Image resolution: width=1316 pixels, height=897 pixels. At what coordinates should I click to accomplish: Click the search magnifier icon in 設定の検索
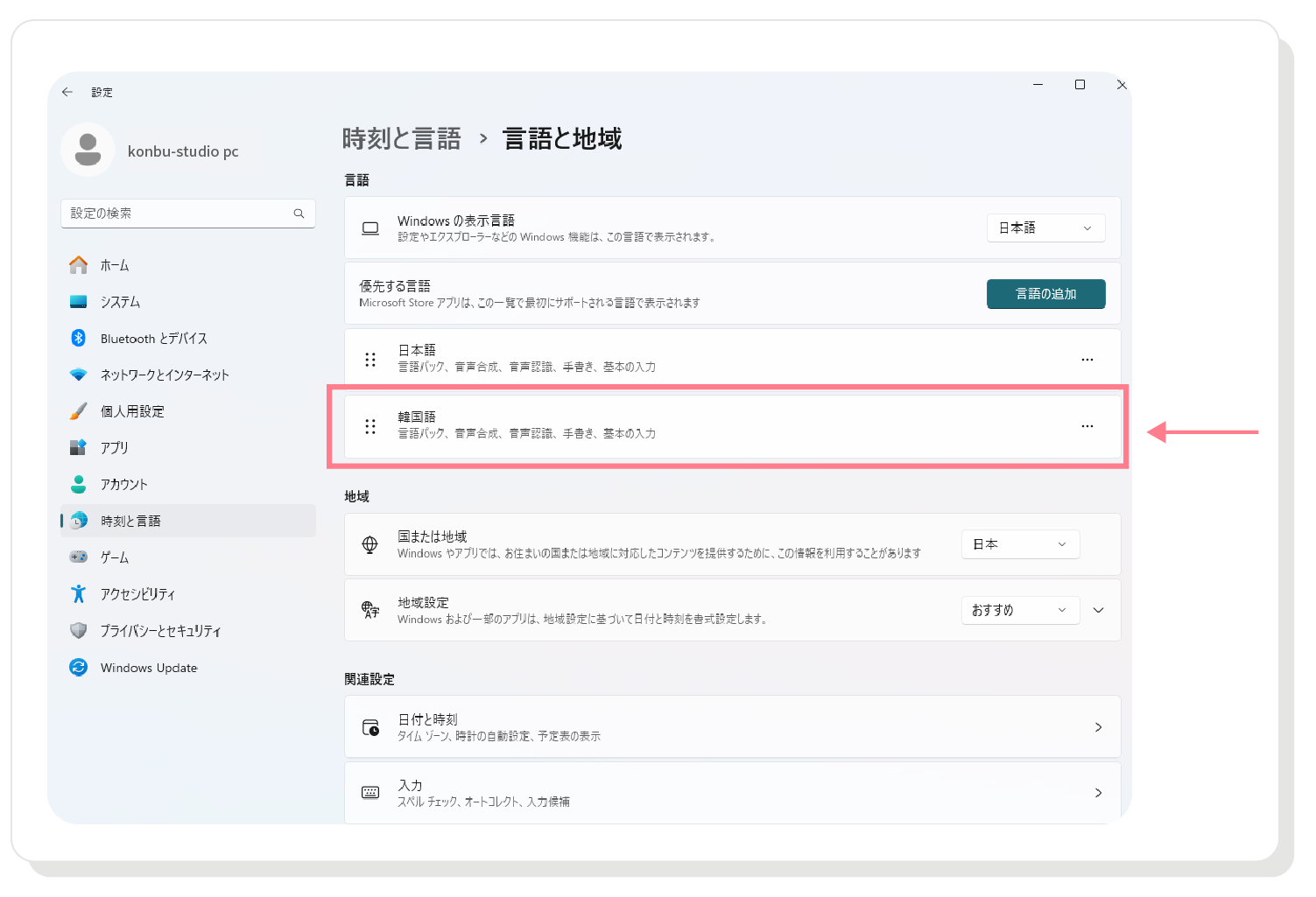pyautogui.click(x=299, y=214)
